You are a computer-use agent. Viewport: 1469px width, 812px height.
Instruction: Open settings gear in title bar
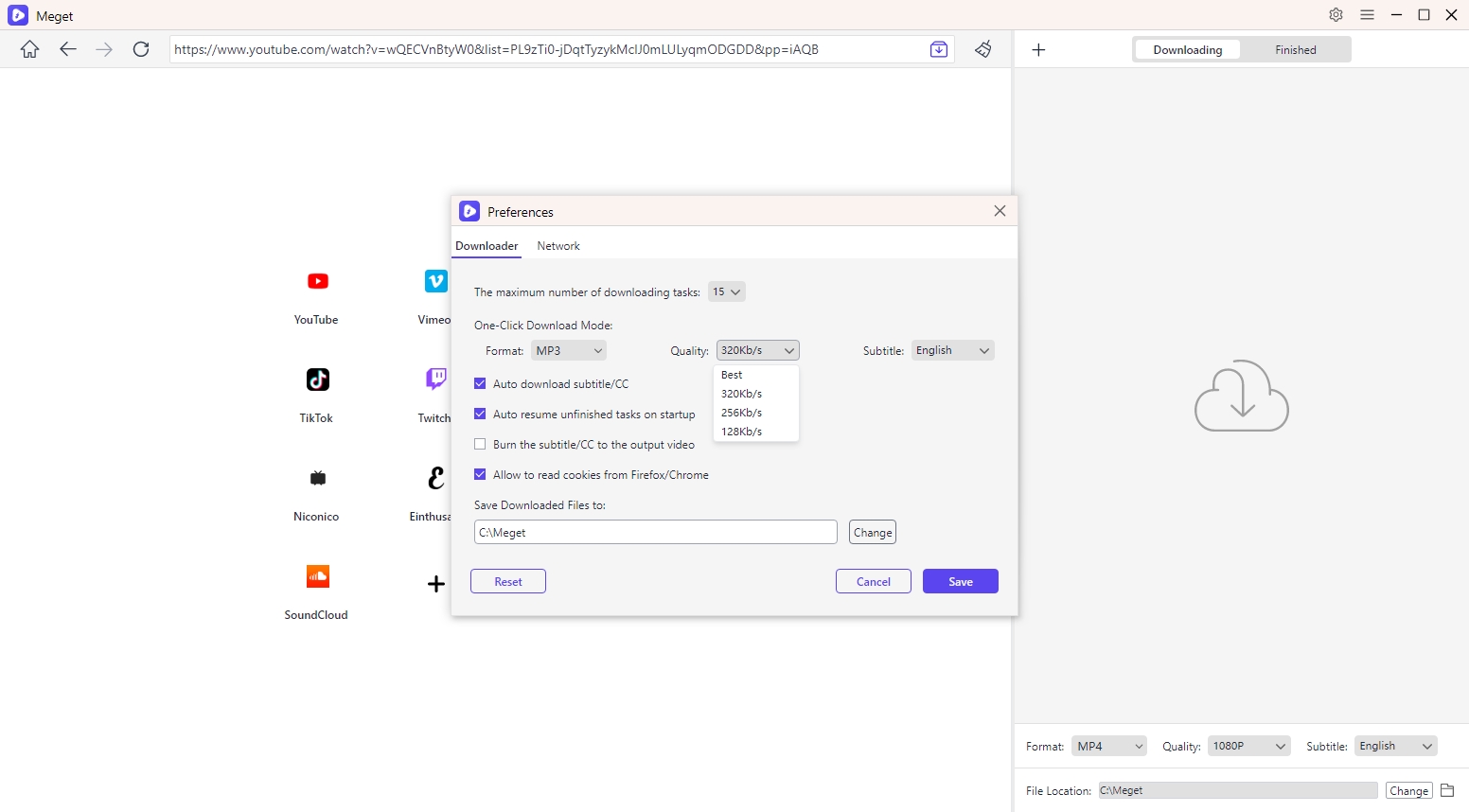pos(1336,15)
